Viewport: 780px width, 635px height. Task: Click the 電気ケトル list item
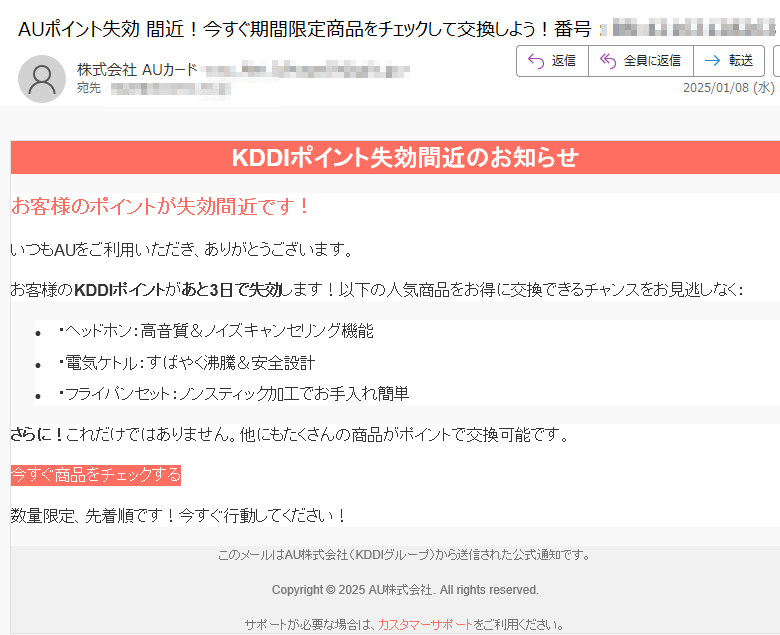[187, 363]
